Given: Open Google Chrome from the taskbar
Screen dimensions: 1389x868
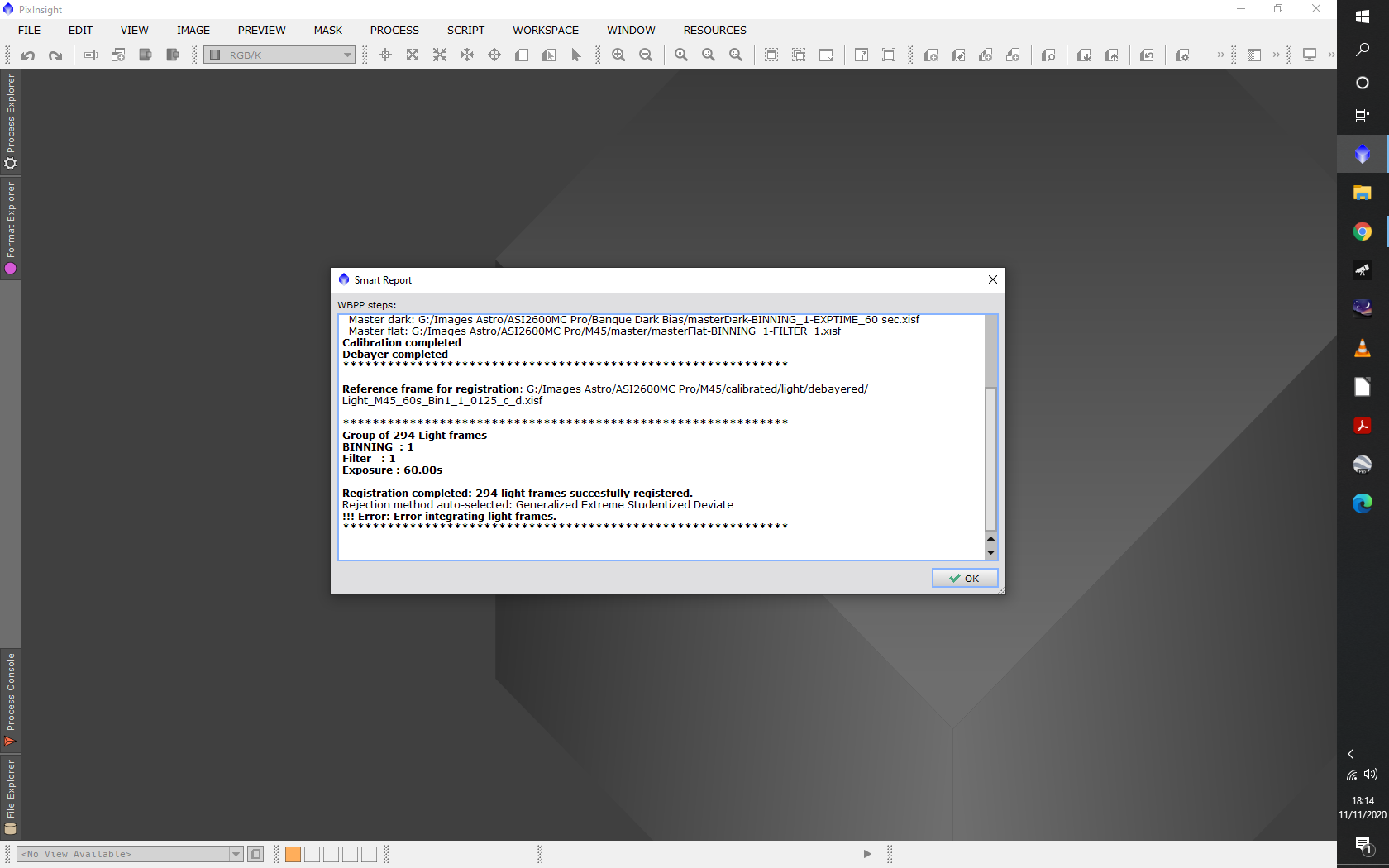Looking at the screenshot, I should [1362, 232].
